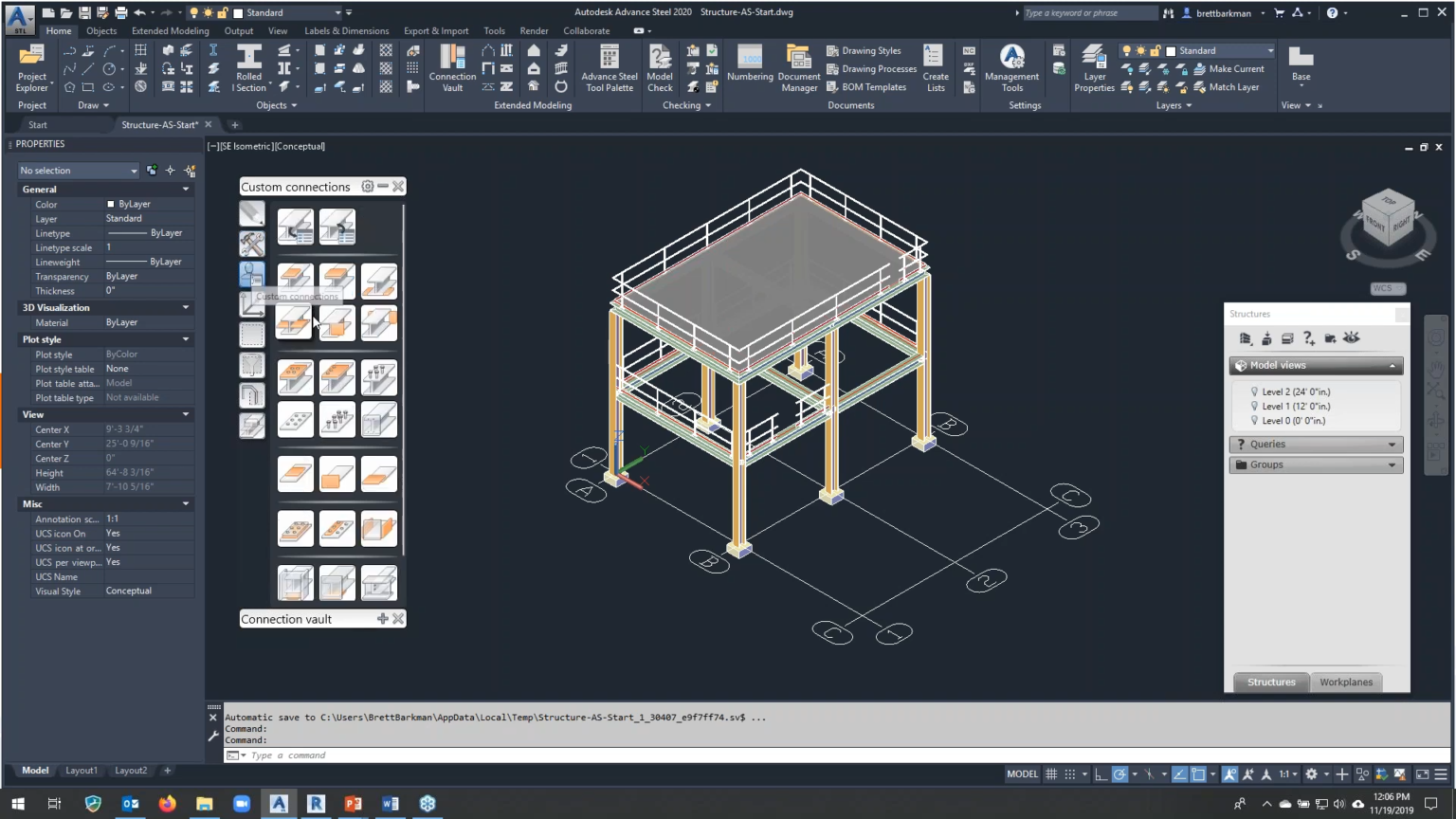Open settings gear of Custom connections palette

tap(367, 187)
